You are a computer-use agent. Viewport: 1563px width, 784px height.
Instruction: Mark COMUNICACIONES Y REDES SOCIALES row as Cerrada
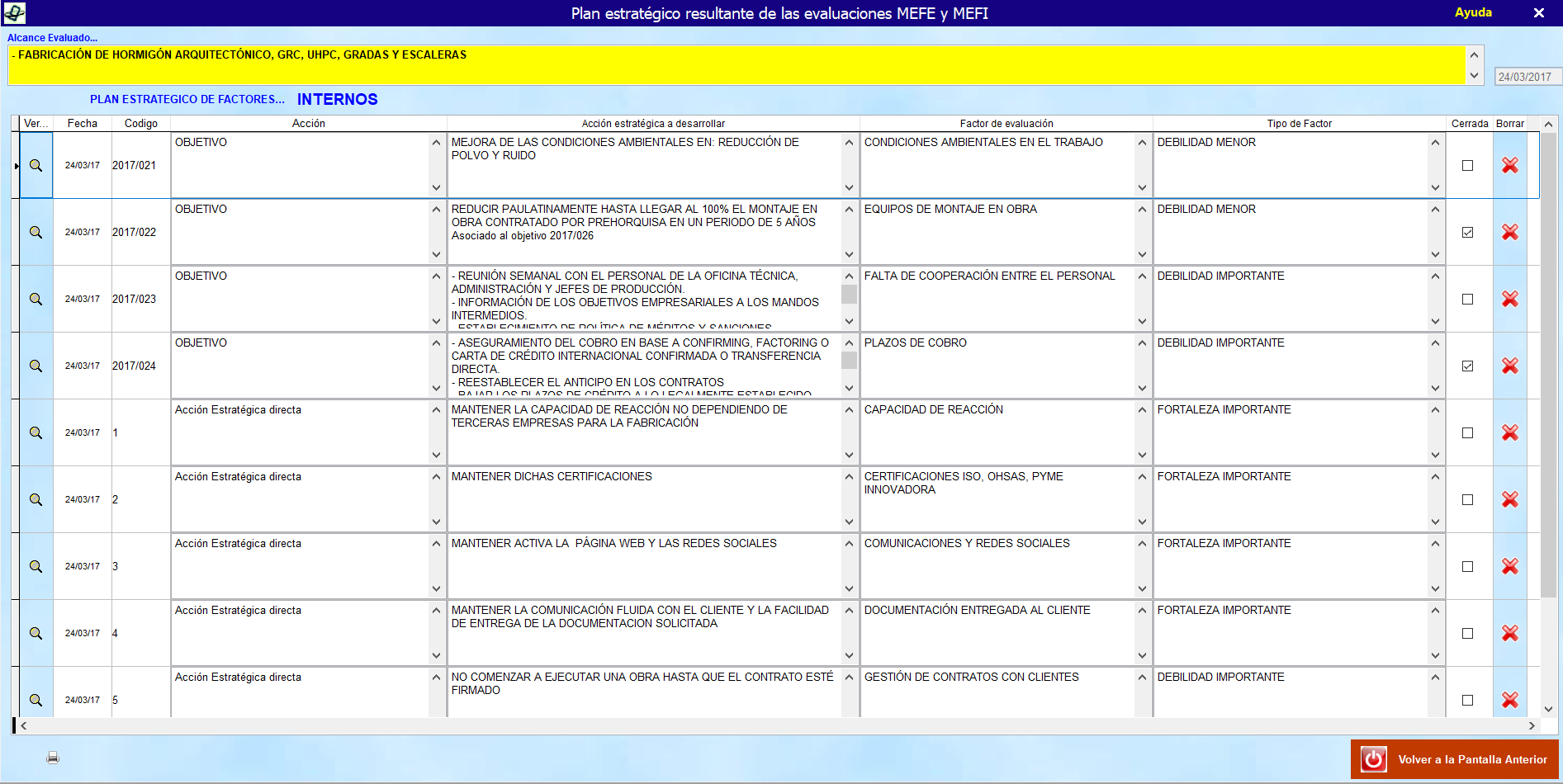pos(1467,566)
